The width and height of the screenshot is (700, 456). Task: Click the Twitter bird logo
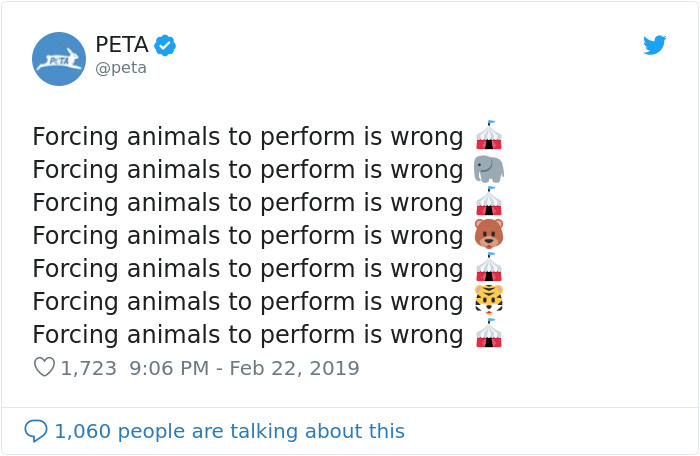(655, 45)
